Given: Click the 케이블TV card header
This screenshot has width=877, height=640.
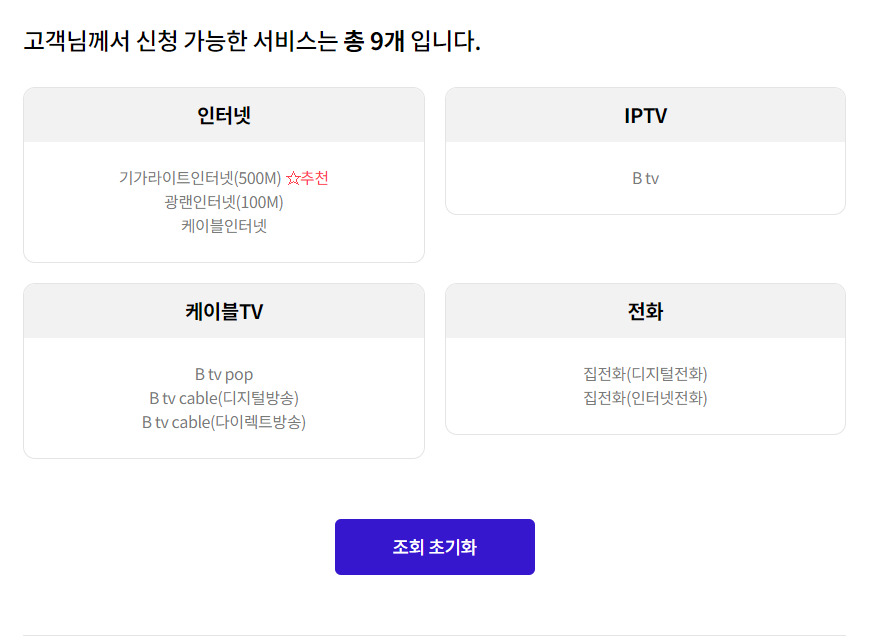Looking at the screenshot, I should 224,311.
